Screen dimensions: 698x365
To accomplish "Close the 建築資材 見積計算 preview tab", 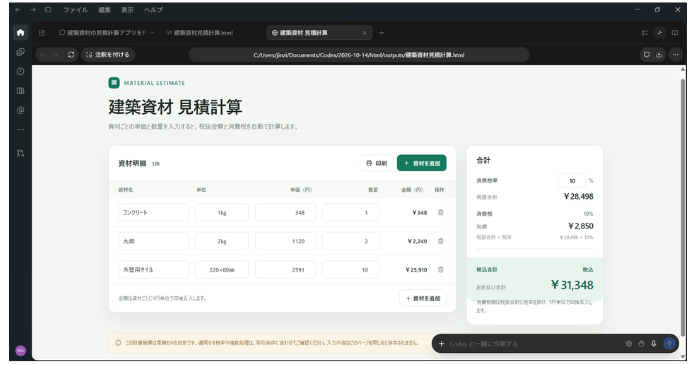I will (365, 32).
